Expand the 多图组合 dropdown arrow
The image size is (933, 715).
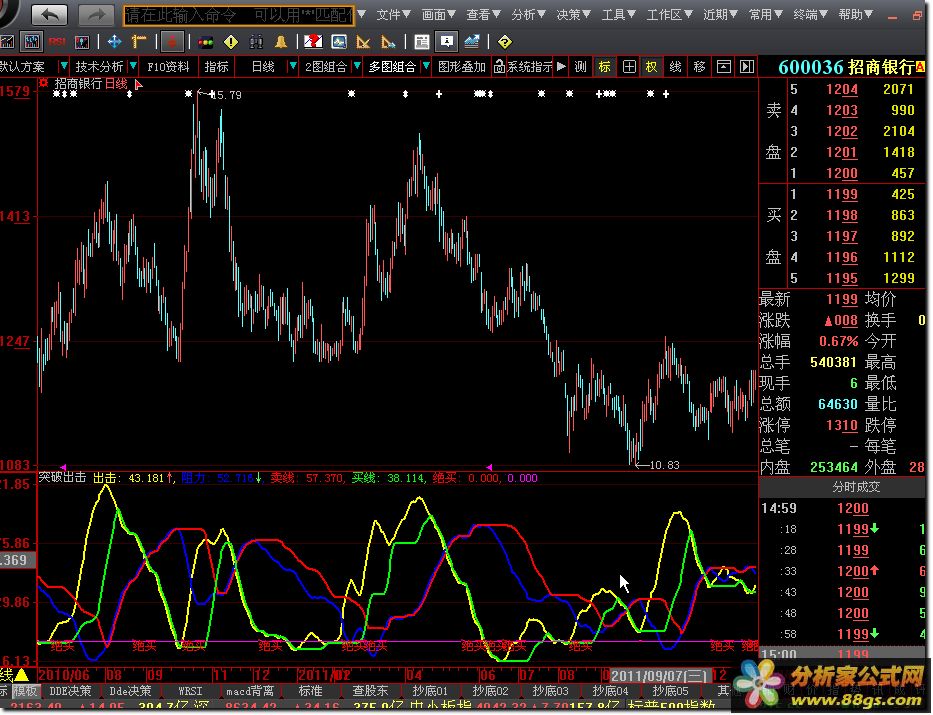pyautogui.click(x=426, y=67)
